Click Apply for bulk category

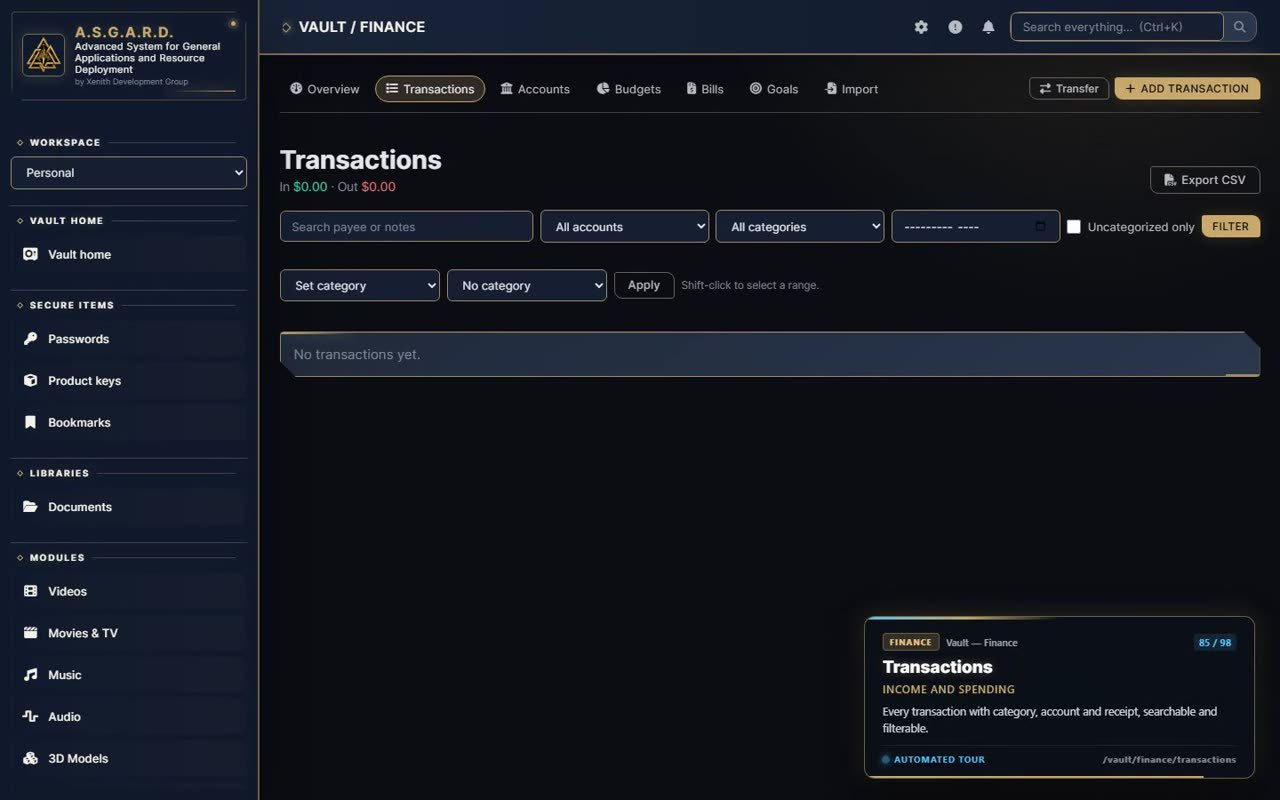(644, 285)
